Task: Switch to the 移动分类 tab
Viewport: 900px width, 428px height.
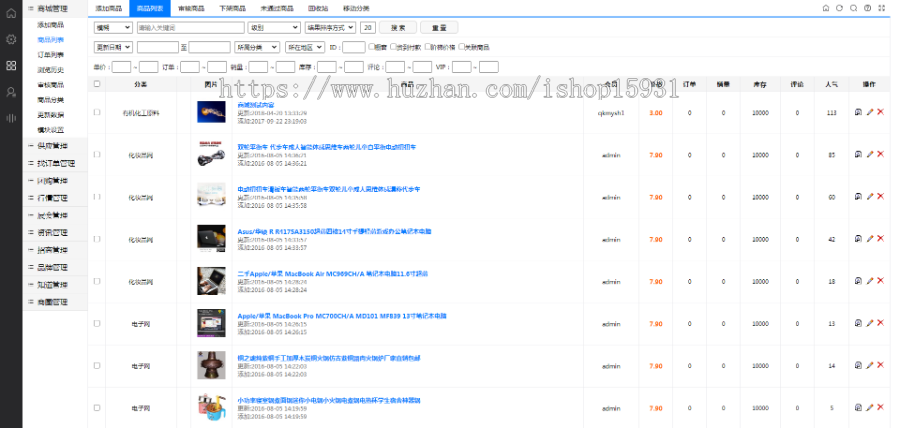Action: 356,9
